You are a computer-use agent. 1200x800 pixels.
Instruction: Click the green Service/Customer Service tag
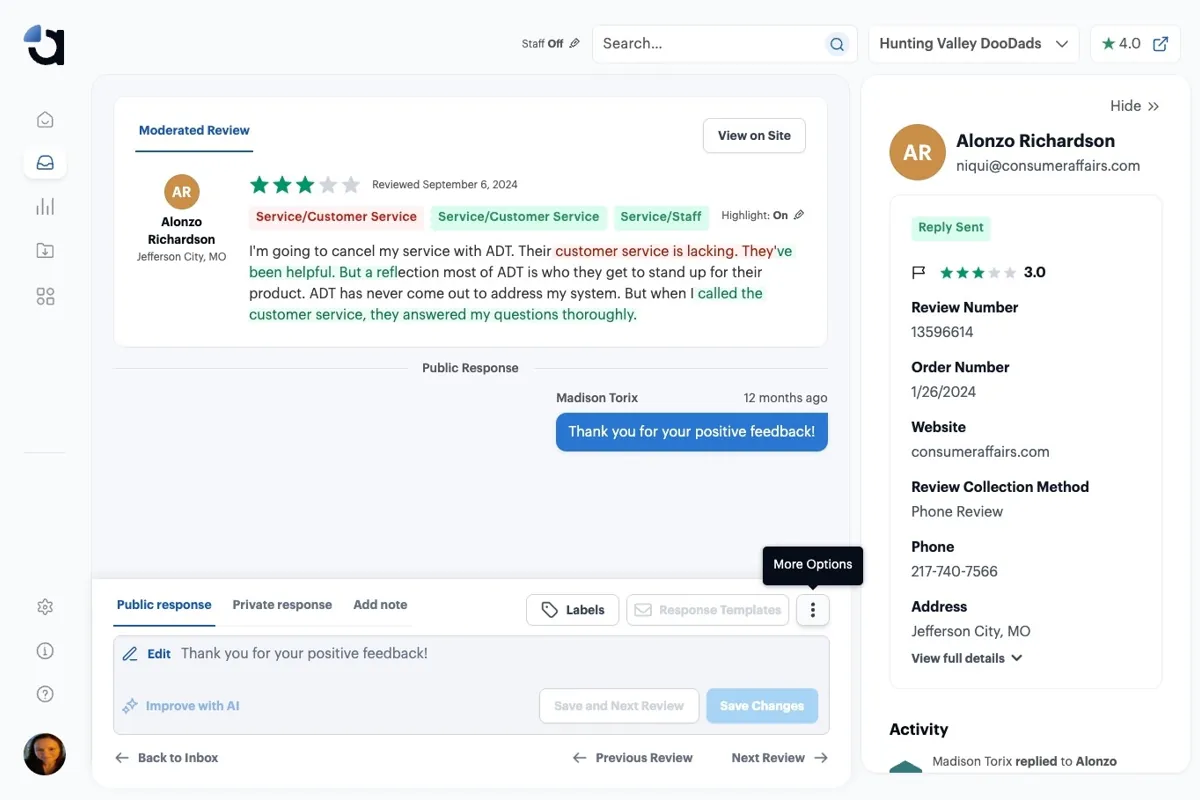[518, 217]
